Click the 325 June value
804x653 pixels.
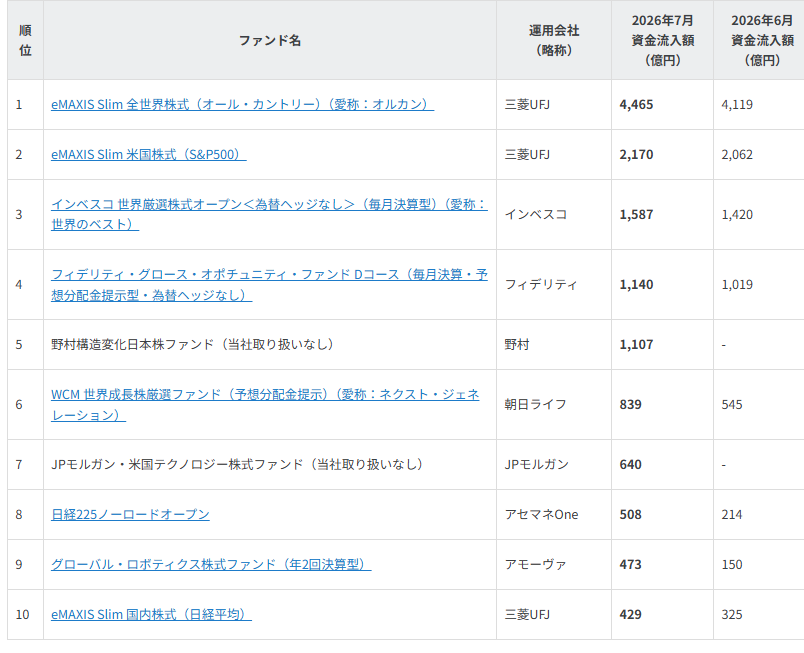pyautogui.click(x=732, y=615)
